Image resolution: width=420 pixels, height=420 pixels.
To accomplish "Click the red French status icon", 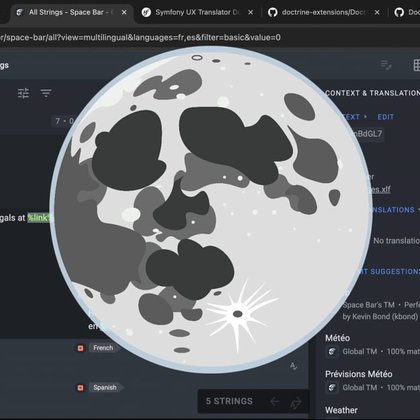I will (80, 348).
